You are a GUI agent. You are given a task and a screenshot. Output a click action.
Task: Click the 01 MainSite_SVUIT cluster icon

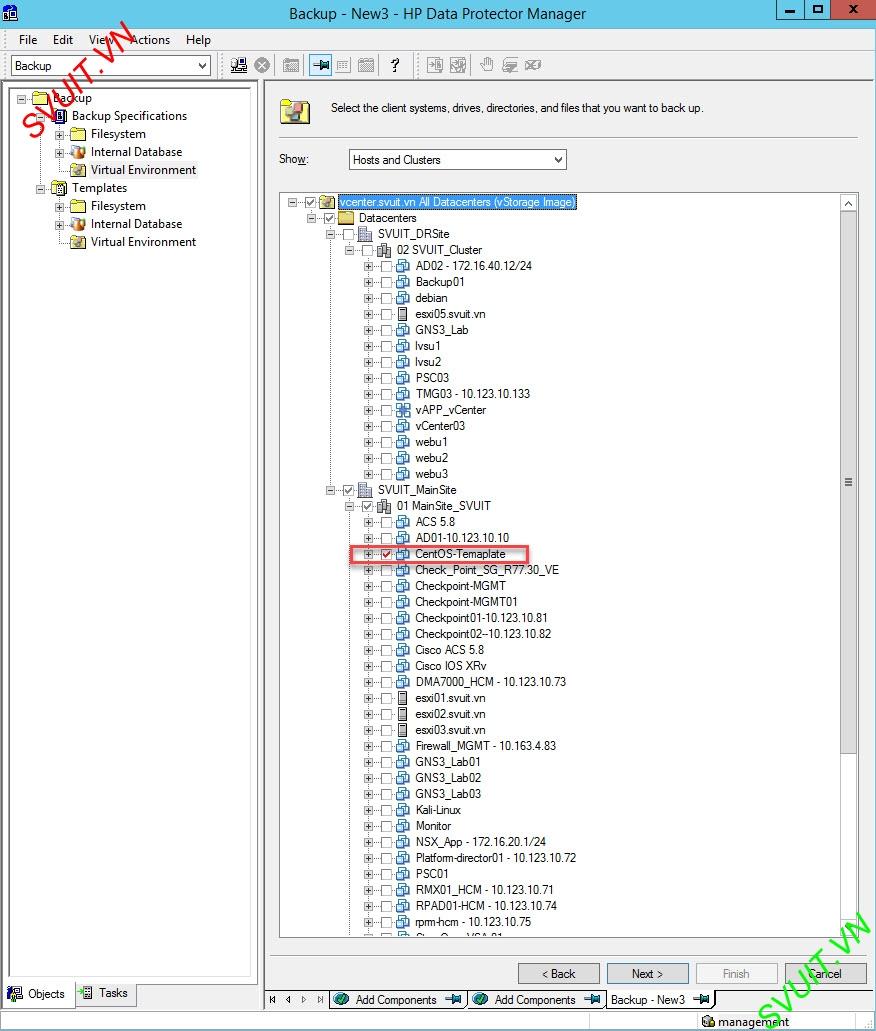click(x=384, y=506)
